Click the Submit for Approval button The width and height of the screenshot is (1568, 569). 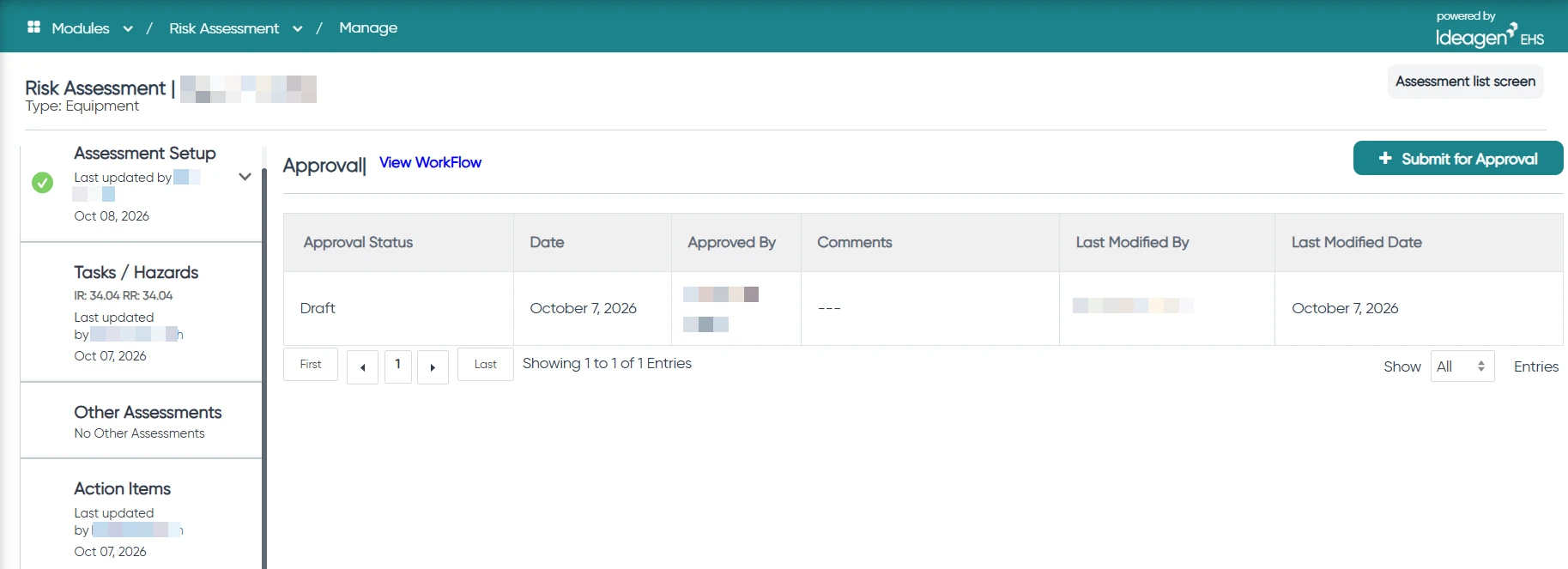pos(1458,158)
